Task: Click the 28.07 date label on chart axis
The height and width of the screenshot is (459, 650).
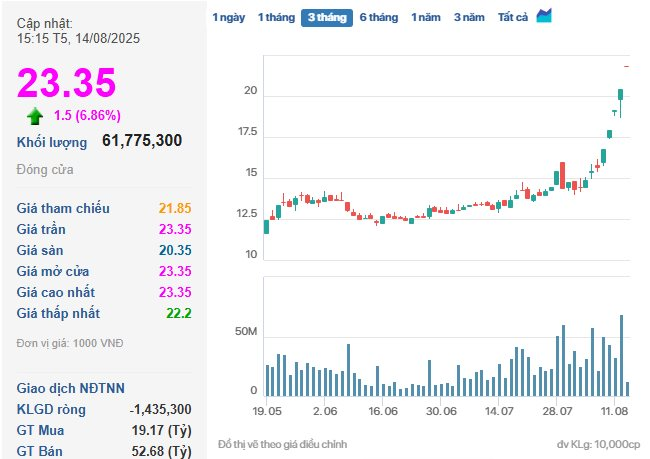Action: tap(557, 411)
